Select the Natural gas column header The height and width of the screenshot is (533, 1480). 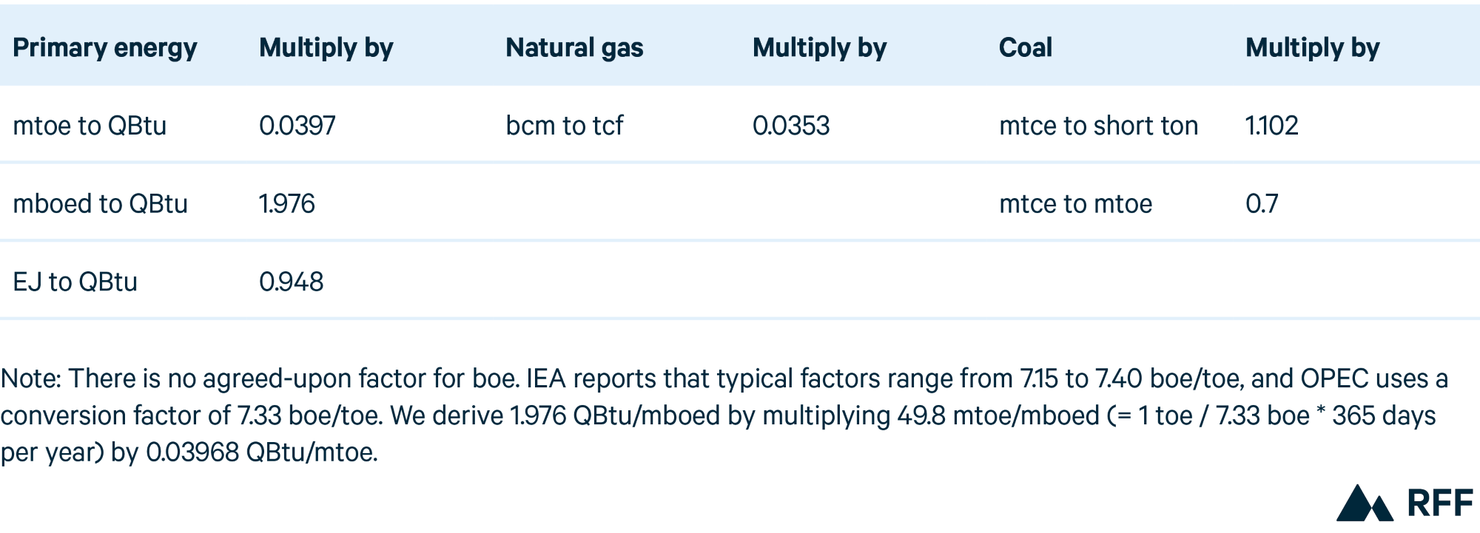click(x=575, y=48)
